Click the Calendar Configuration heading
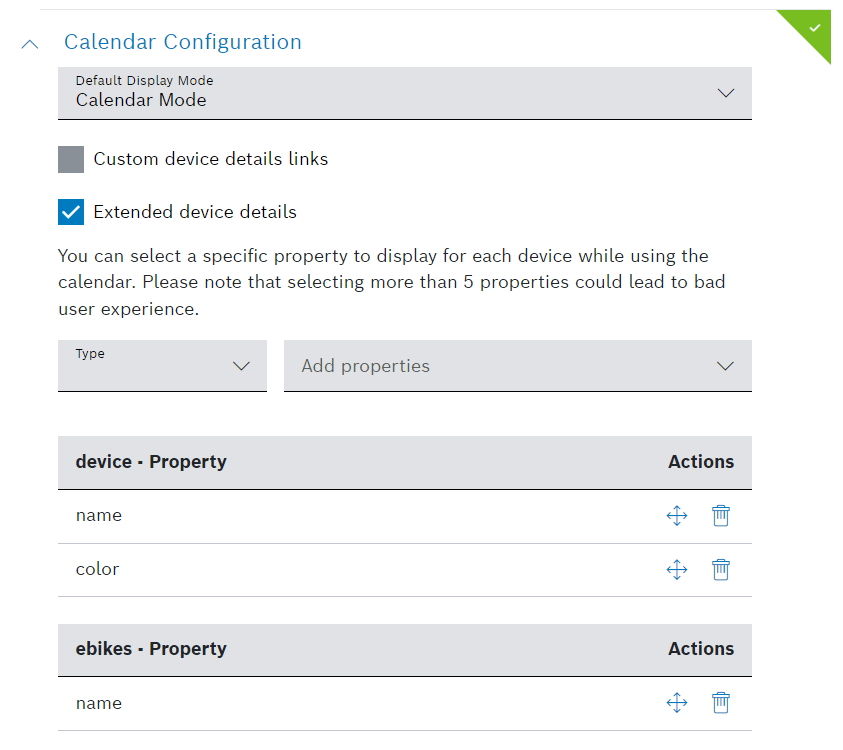The height and width of the screenshot is (750, 843). 183,42
